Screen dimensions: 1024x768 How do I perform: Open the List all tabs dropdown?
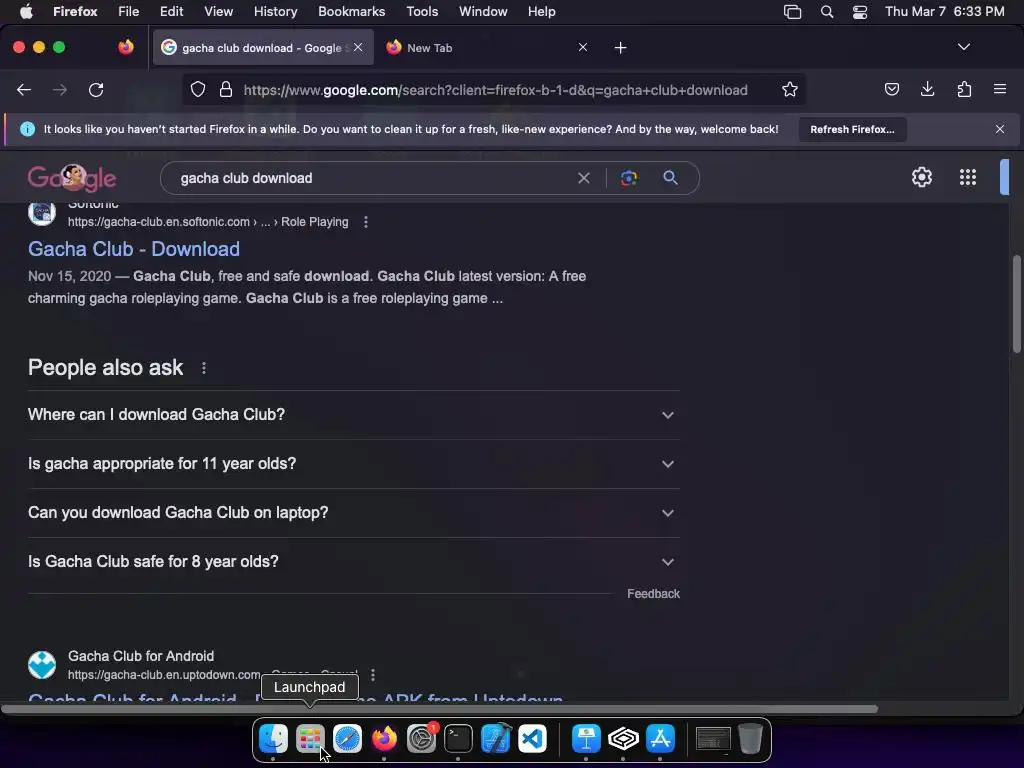963,47
